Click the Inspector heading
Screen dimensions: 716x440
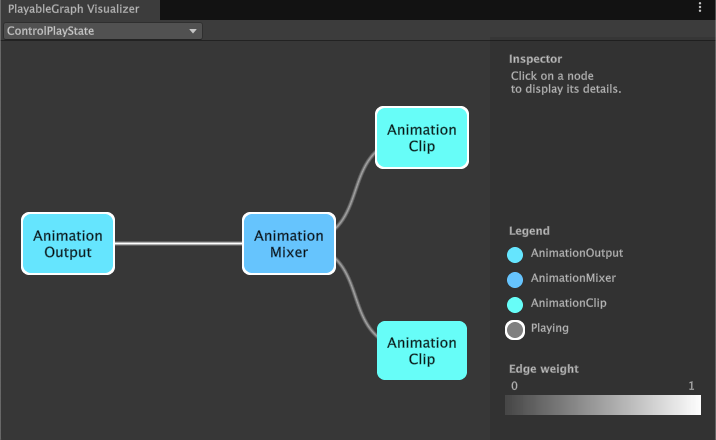click(536, 59)
